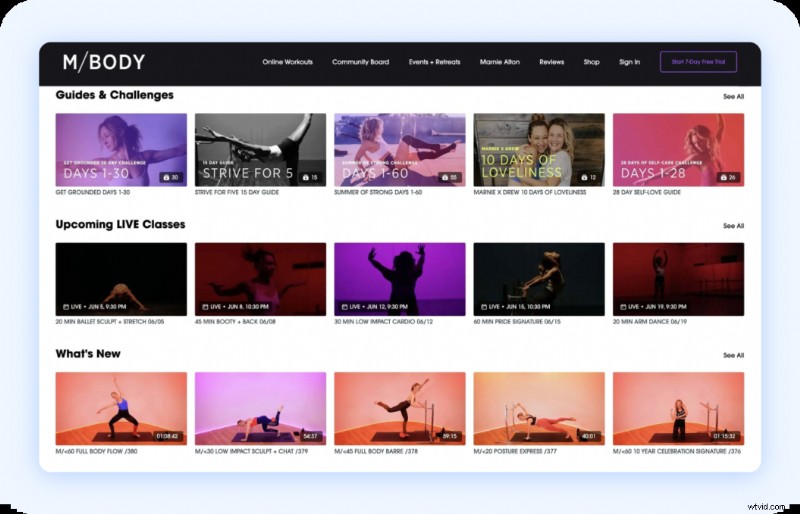800x514 pixels.
Task: Open Events + Retreats page
Action: tap(434, 62)
